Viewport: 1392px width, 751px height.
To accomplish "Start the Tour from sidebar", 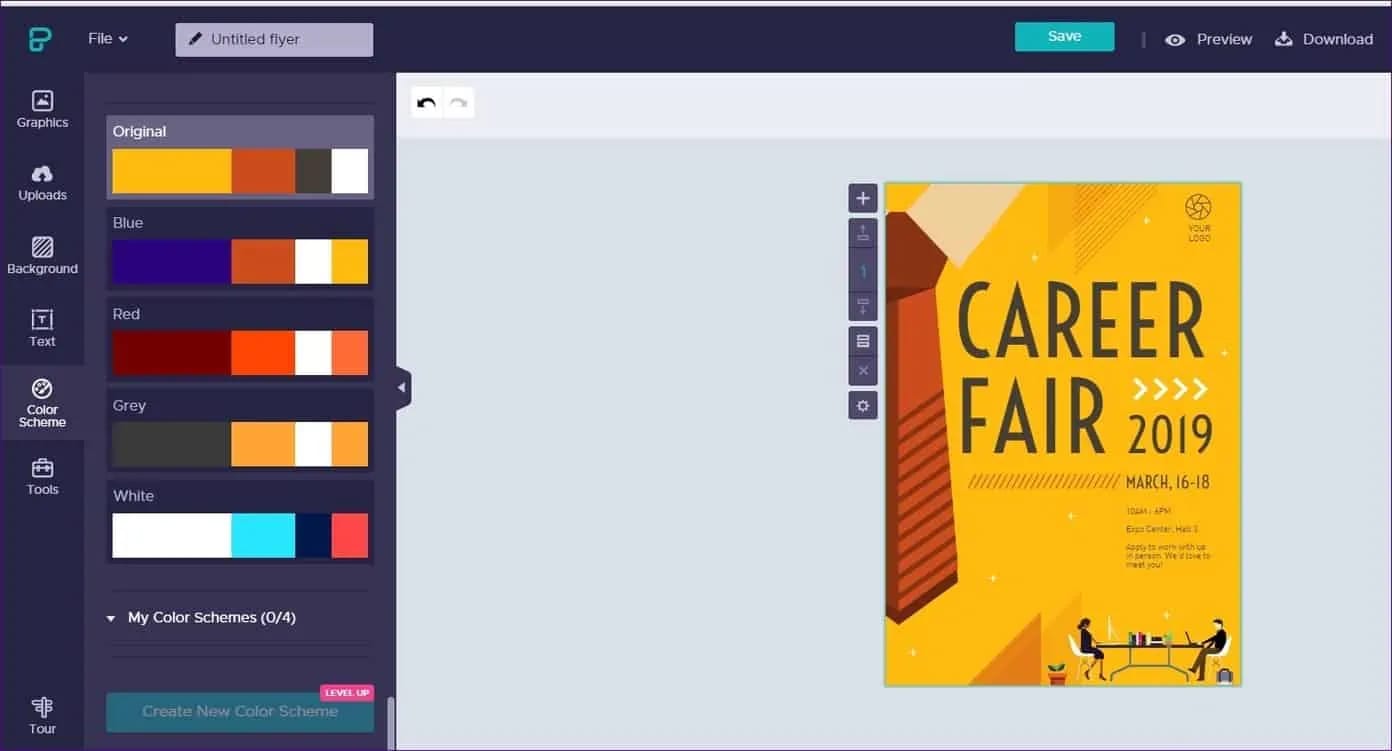I will coord(42,715).
